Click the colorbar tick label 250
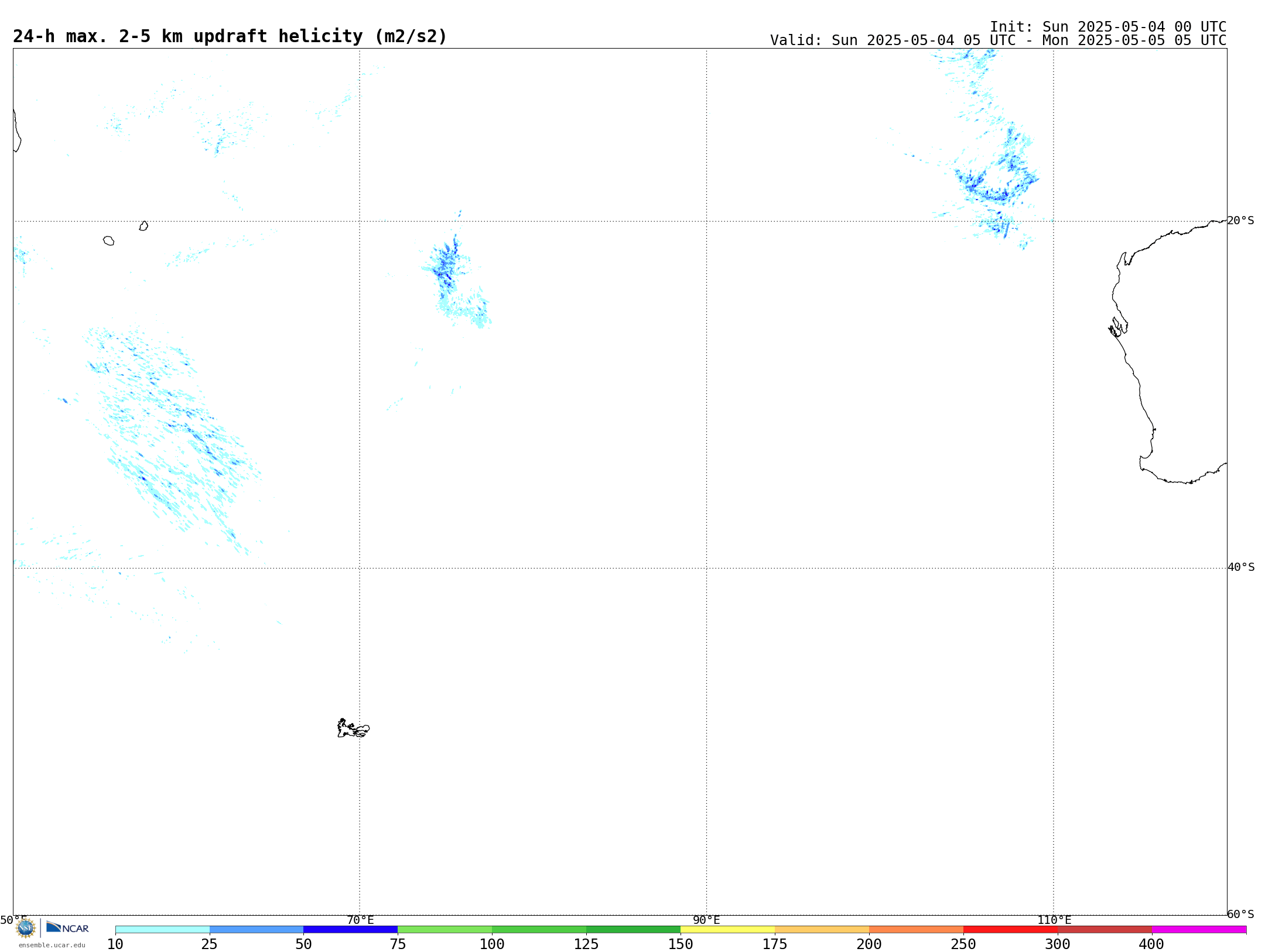Viewport: 1265px width, 952px height. click(x=963, y=944)
